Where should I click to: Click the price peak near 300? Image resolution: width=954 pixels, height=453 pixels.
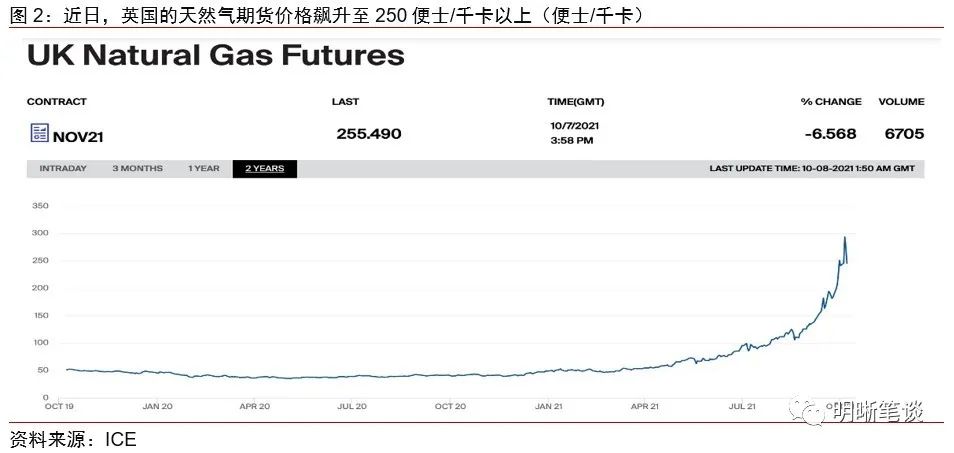[845, 238]
